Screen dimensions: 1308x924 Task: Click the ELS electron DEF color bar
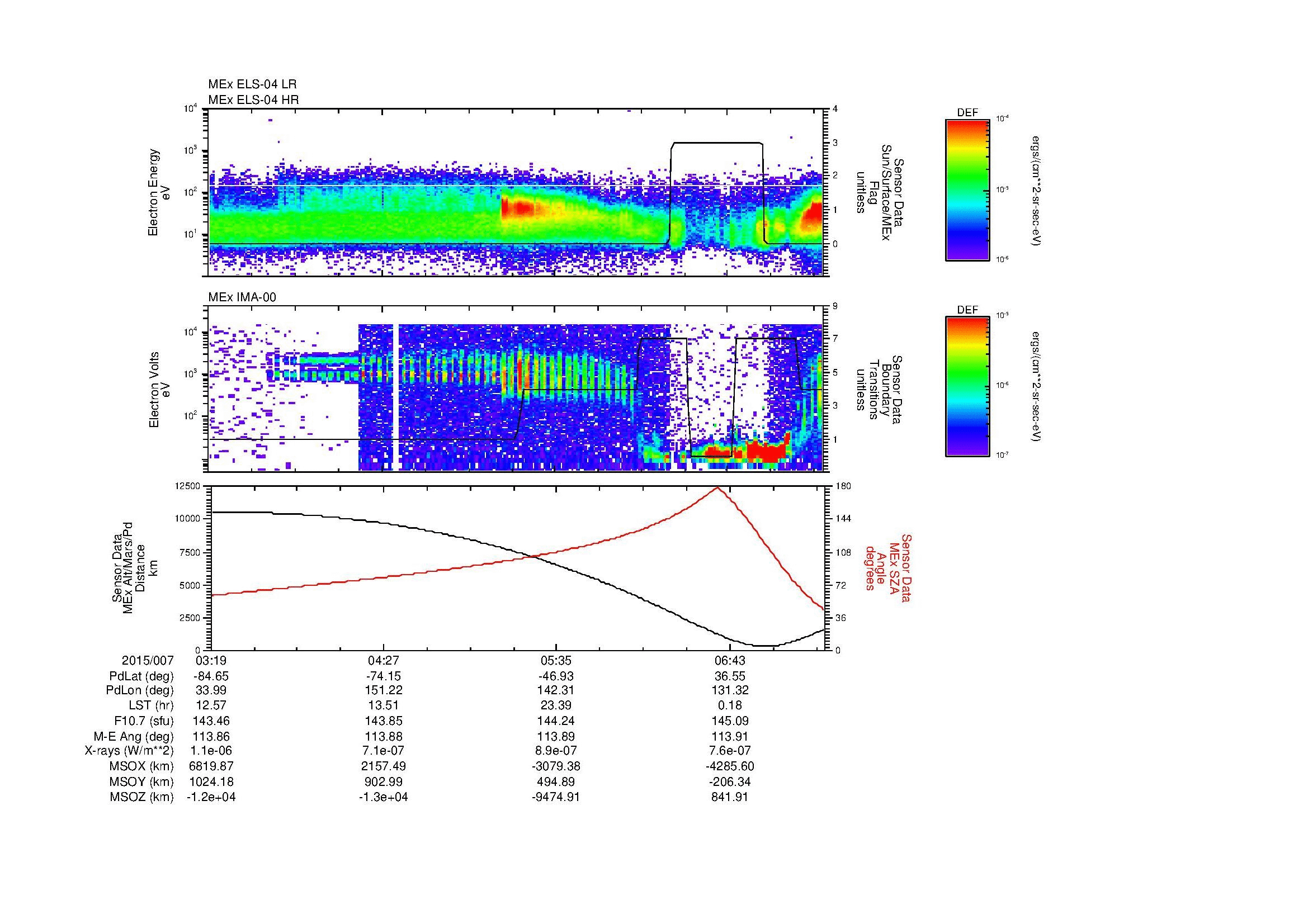click(x=967, y=189)
